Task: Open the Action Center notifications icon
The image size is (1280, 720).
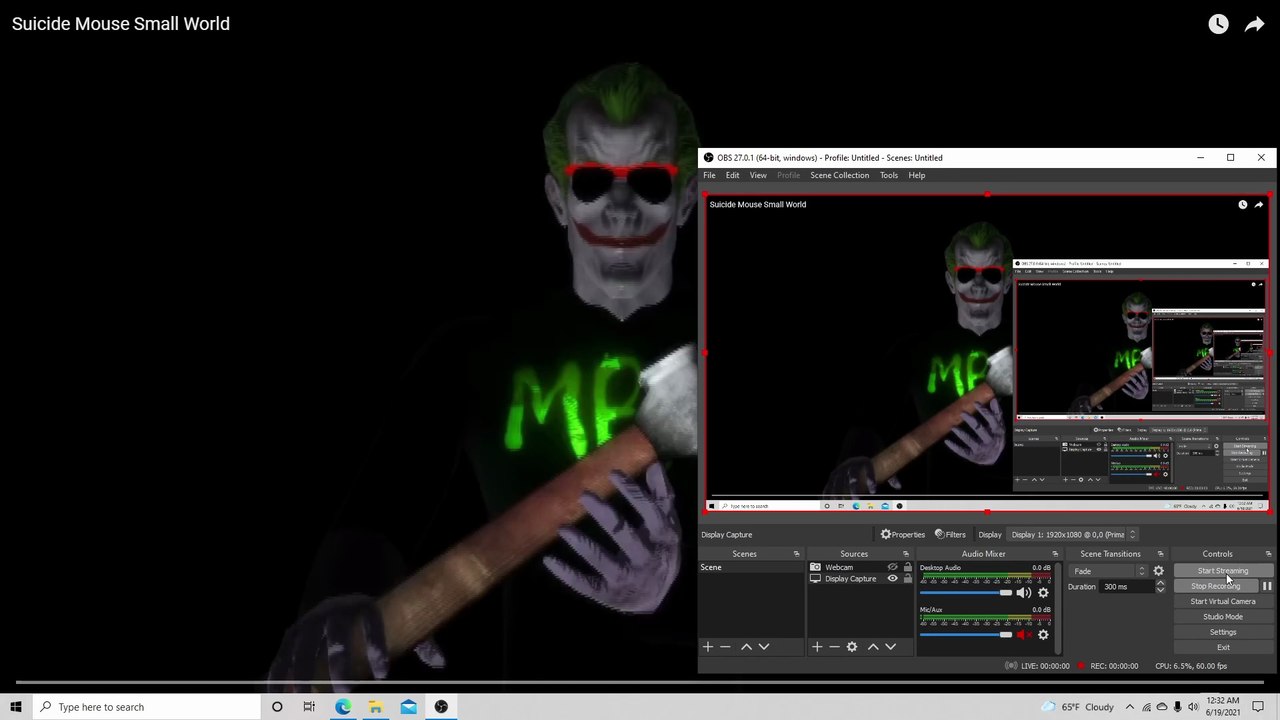Action: tap(1258, 707)
